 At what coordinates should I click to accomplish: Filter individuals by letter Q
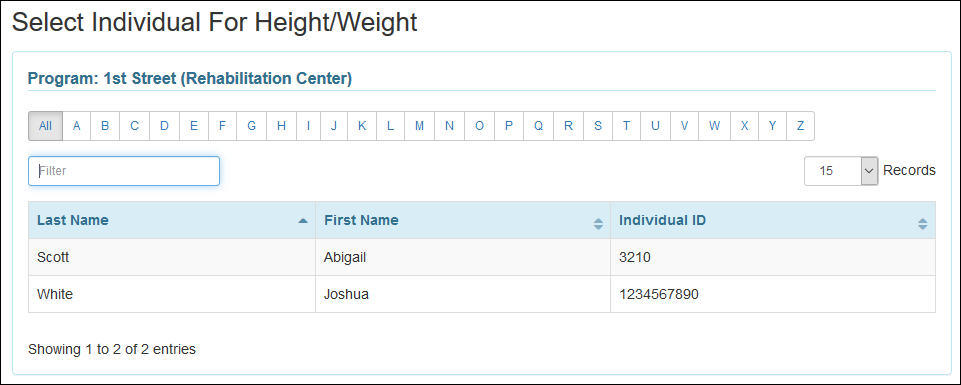click(538, 126)
